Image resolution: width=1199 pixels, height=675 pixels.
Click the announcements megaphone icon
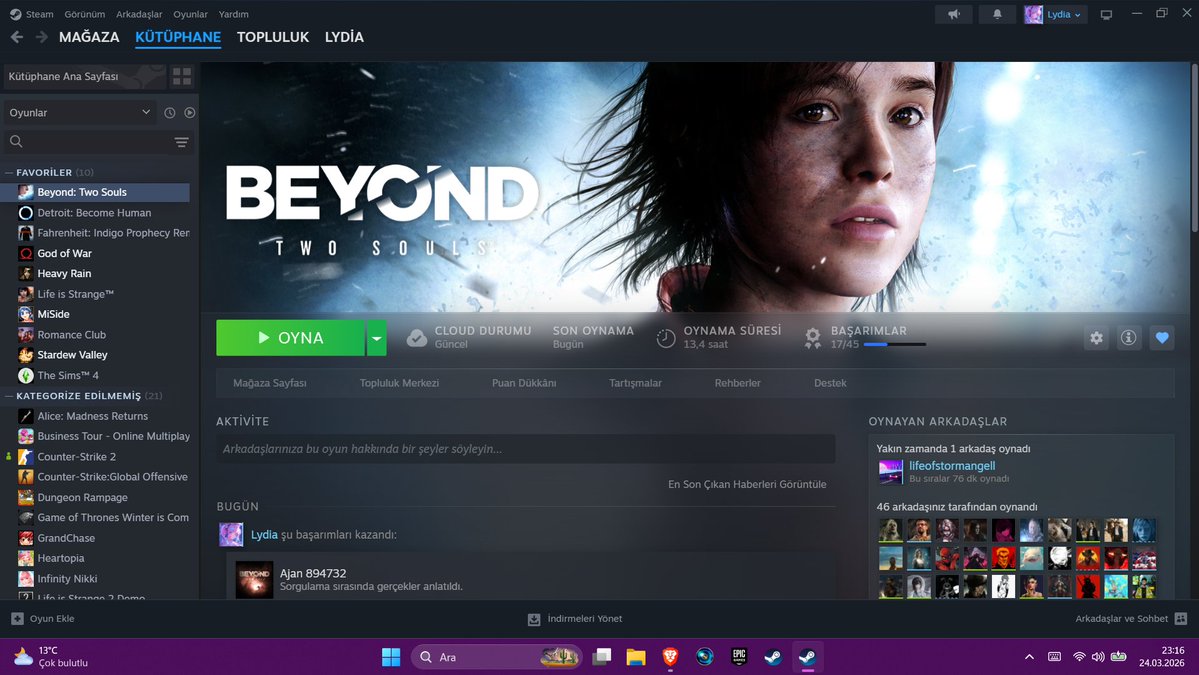pyautogui.click(x=954, y=14)
